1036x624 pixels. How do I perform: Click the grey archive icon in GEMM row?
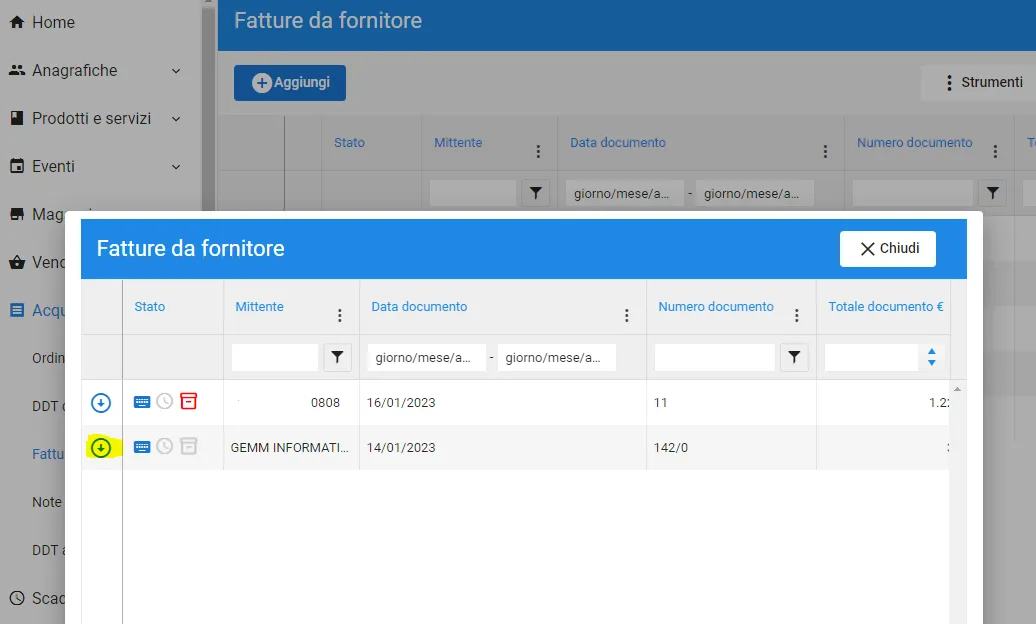(188, 446)
